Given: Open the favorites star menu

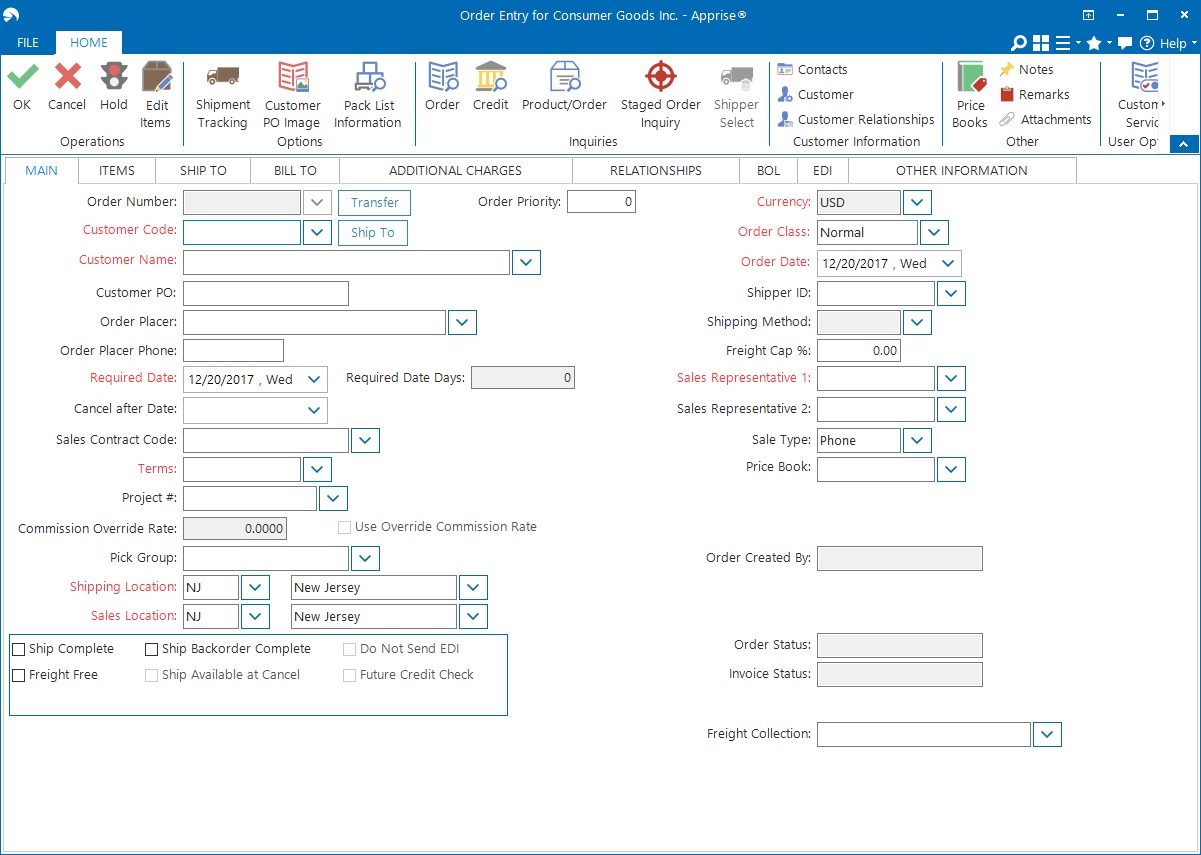Looking at the screenshot, I should coord(1098,43).
